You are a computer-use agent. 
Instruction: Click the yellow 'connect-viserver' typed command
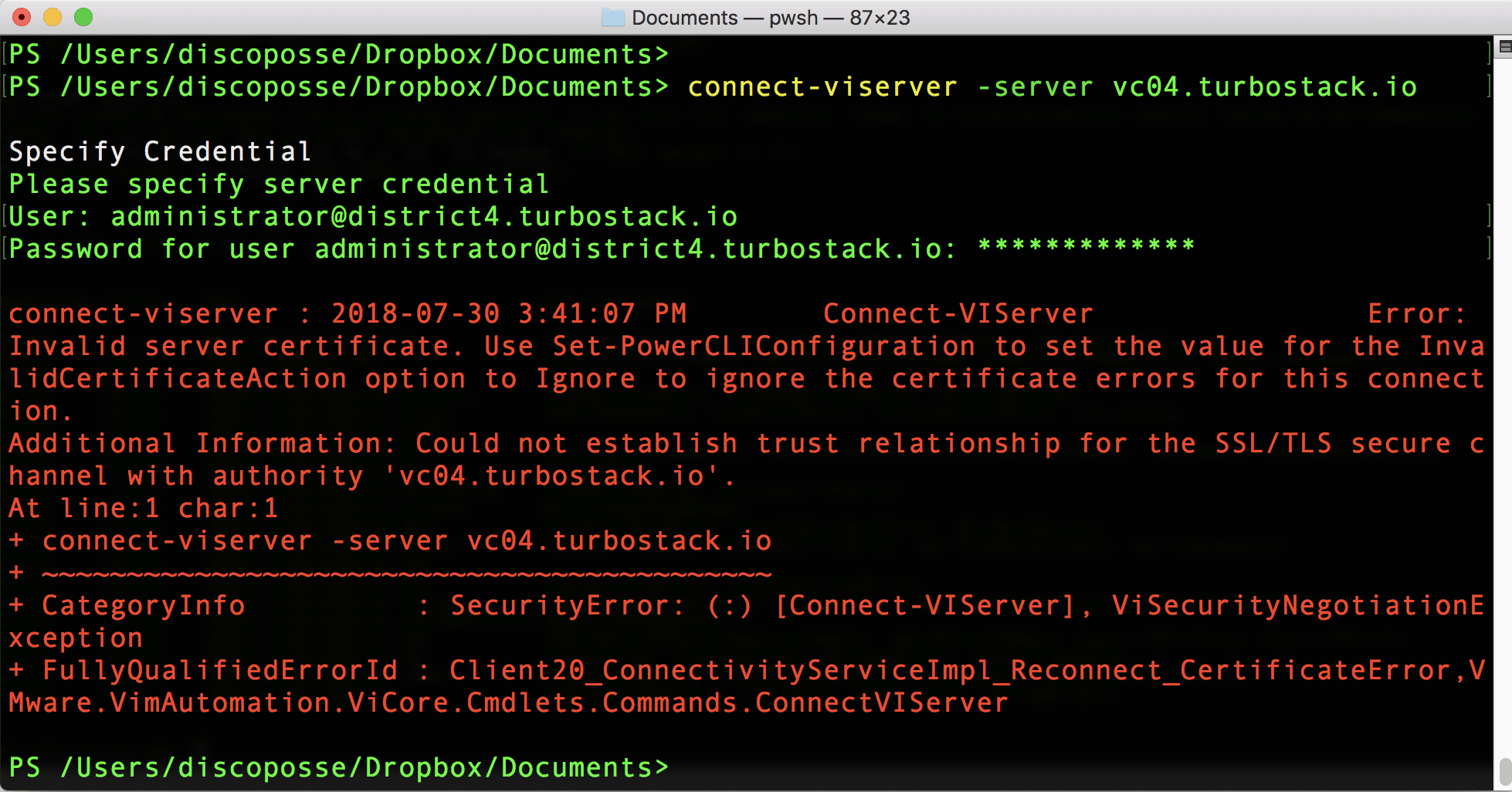[822, 87]
